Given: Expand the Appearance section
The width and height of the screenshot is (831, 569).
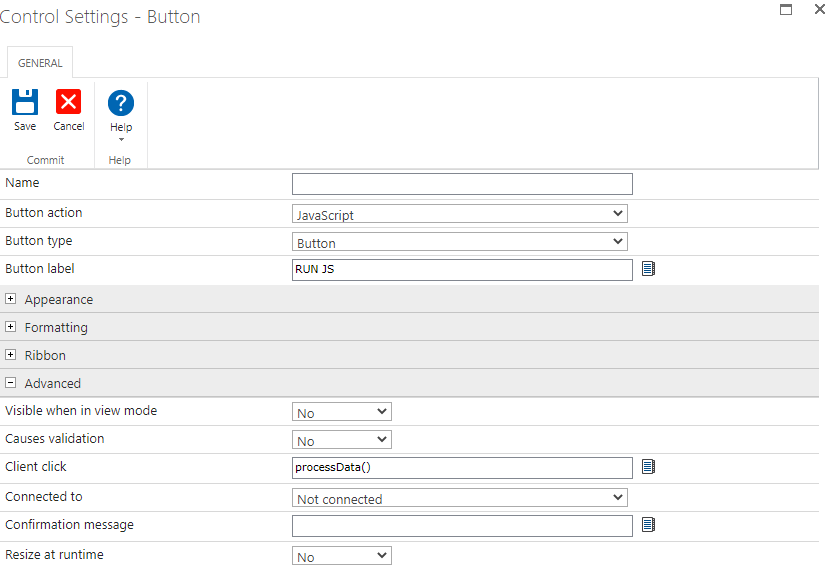Looking at the screenshot, I should click(x=11, y=299).
